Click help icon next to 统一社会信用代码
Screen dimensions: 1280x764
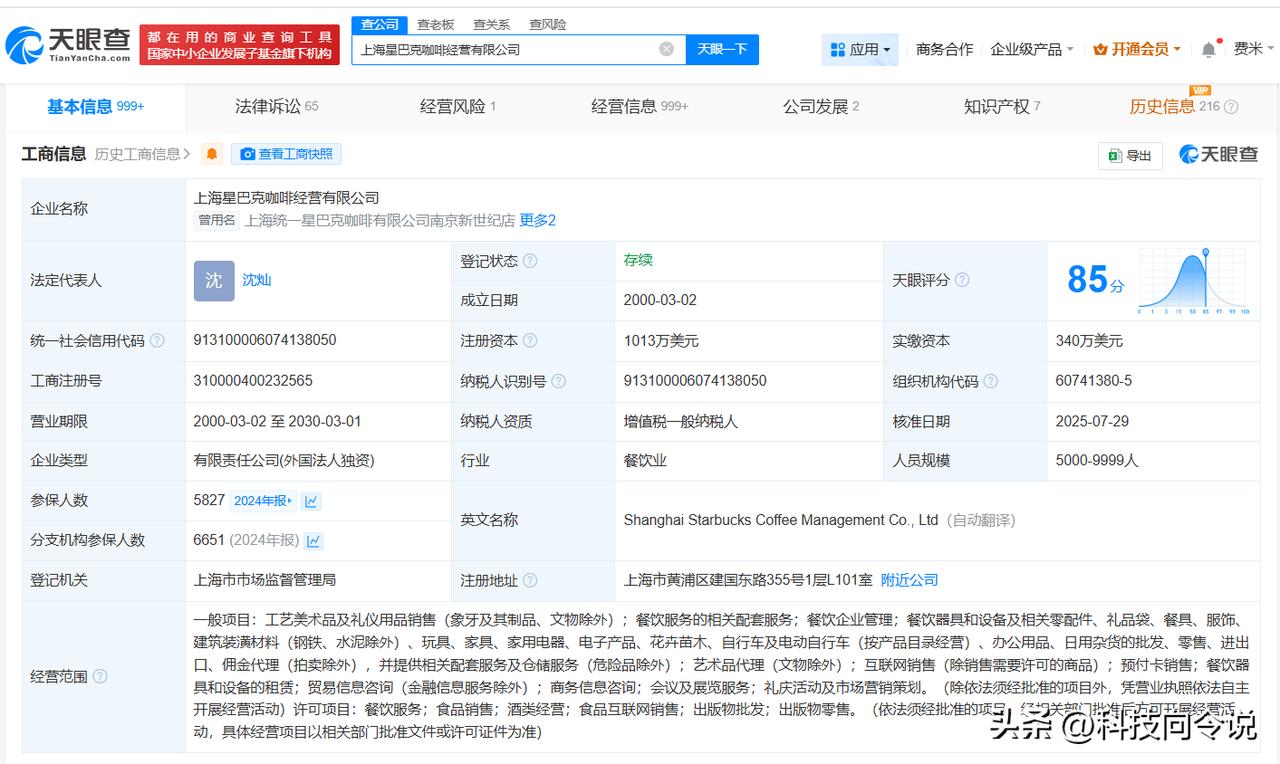click(157, 341)
